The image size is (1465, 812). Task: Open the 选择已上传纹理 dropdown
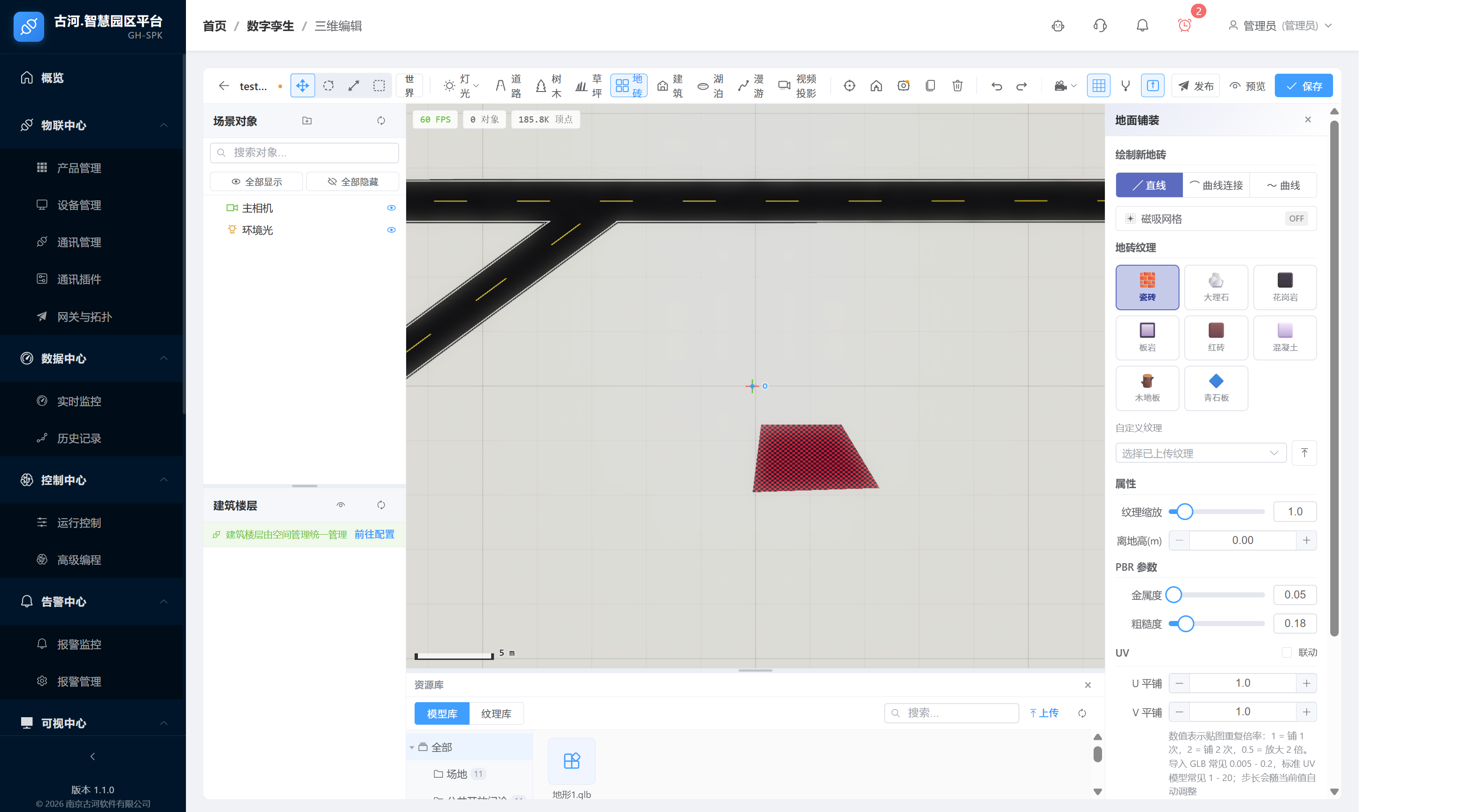pyautogui.click(x=1200, y=453)
